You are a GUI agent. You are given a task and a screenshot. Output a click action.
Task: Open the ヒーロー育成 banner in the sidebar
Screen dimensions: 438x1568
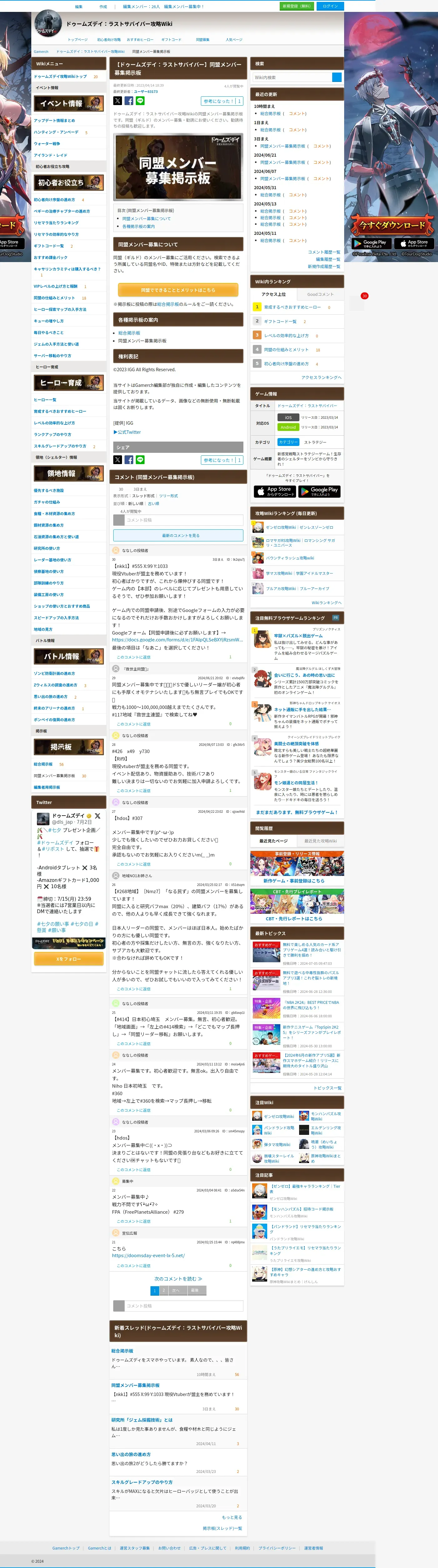click(x=69, y=382)
